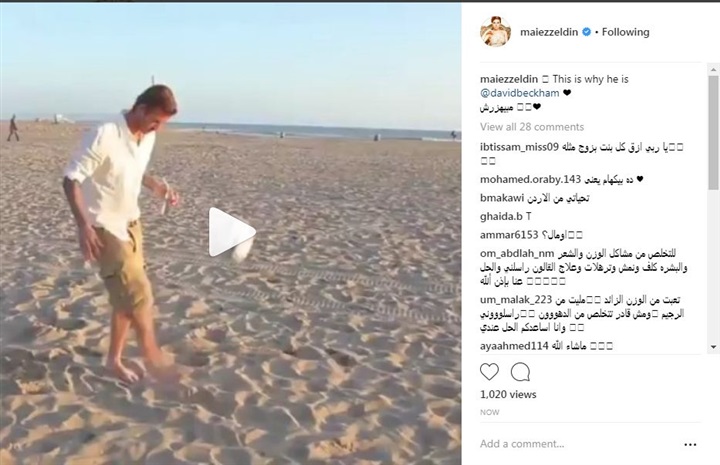Click the NOW timestamp link
The width and height of the screenshot is (720, 465).
tap(489, 412)
